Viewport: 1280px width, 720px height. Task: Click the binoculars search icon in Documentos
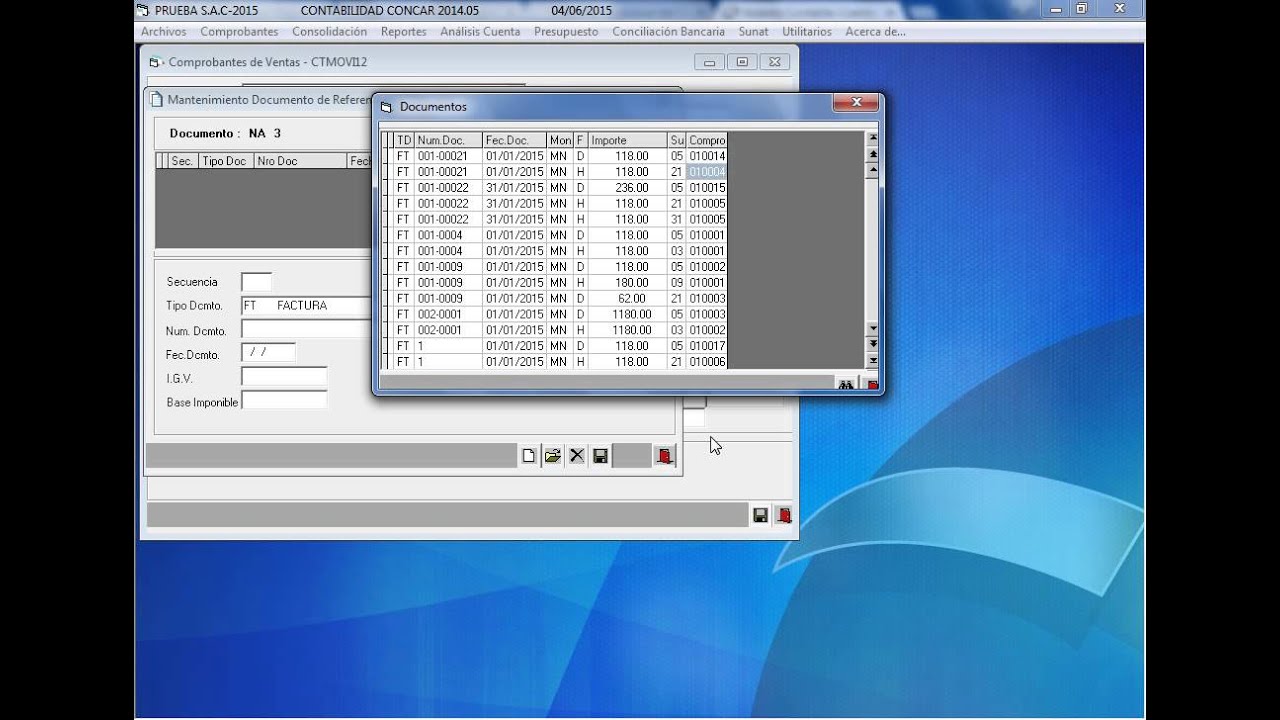[x=846, y=384]
